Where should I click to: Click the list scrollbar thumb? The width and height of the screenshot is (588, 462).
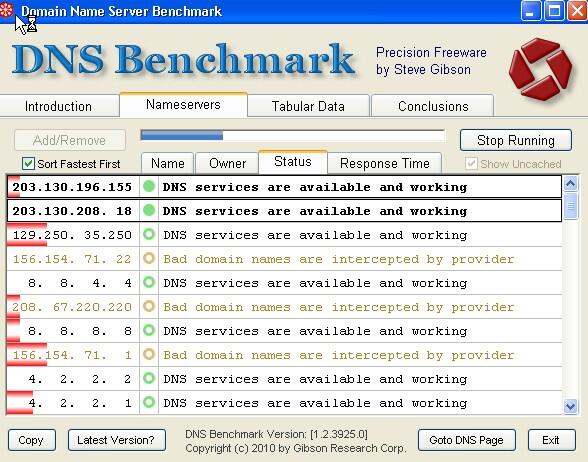pos(570,206)
